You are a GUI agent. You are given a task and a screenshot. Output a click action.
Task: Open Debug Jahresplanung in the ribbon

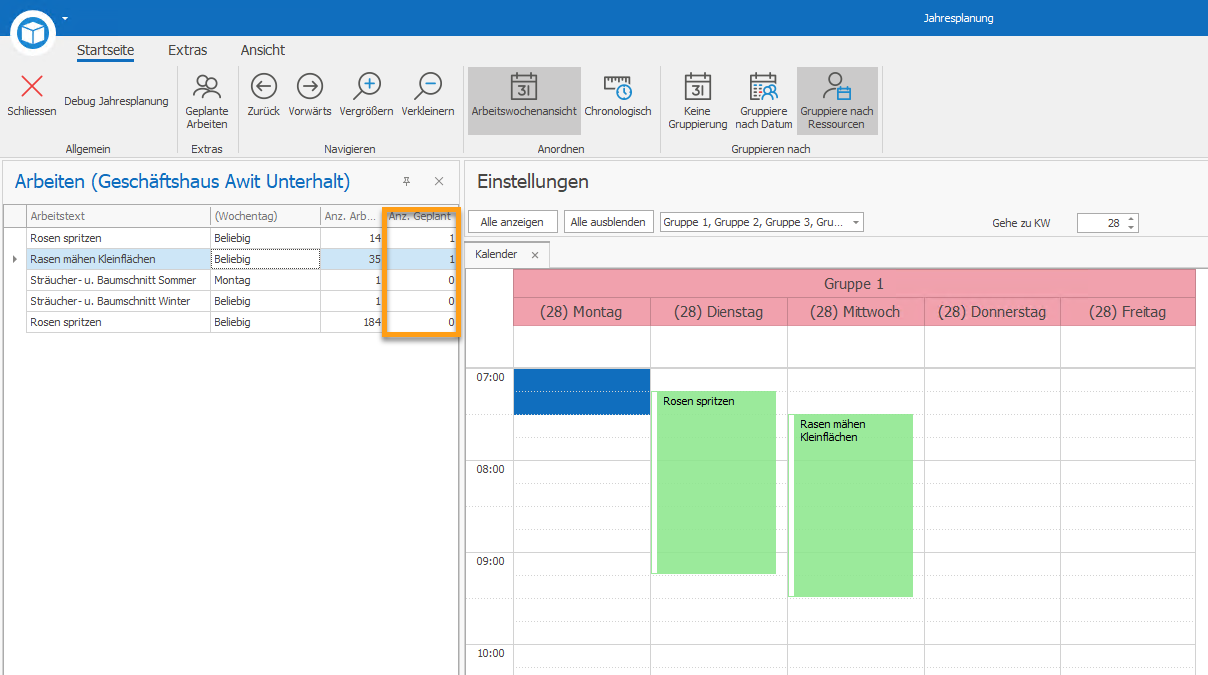pos(116,101)
